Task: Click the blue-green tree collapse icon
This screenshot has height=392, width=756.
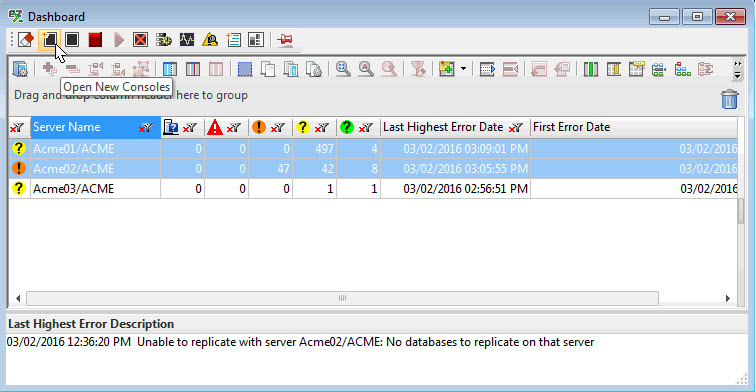Action: 659,69
